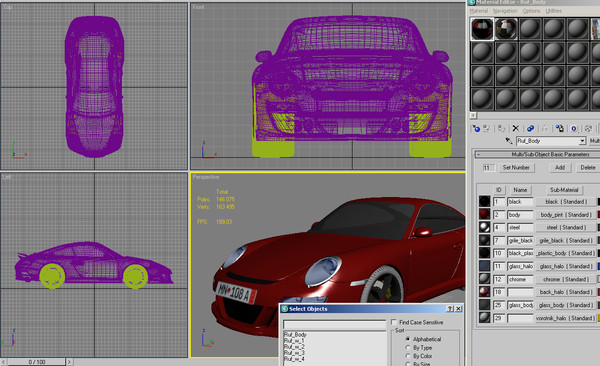The height and width of the screenshot is (366, 600).
Task: Select By Color sort radio button
Action: [x=408, y=356]
